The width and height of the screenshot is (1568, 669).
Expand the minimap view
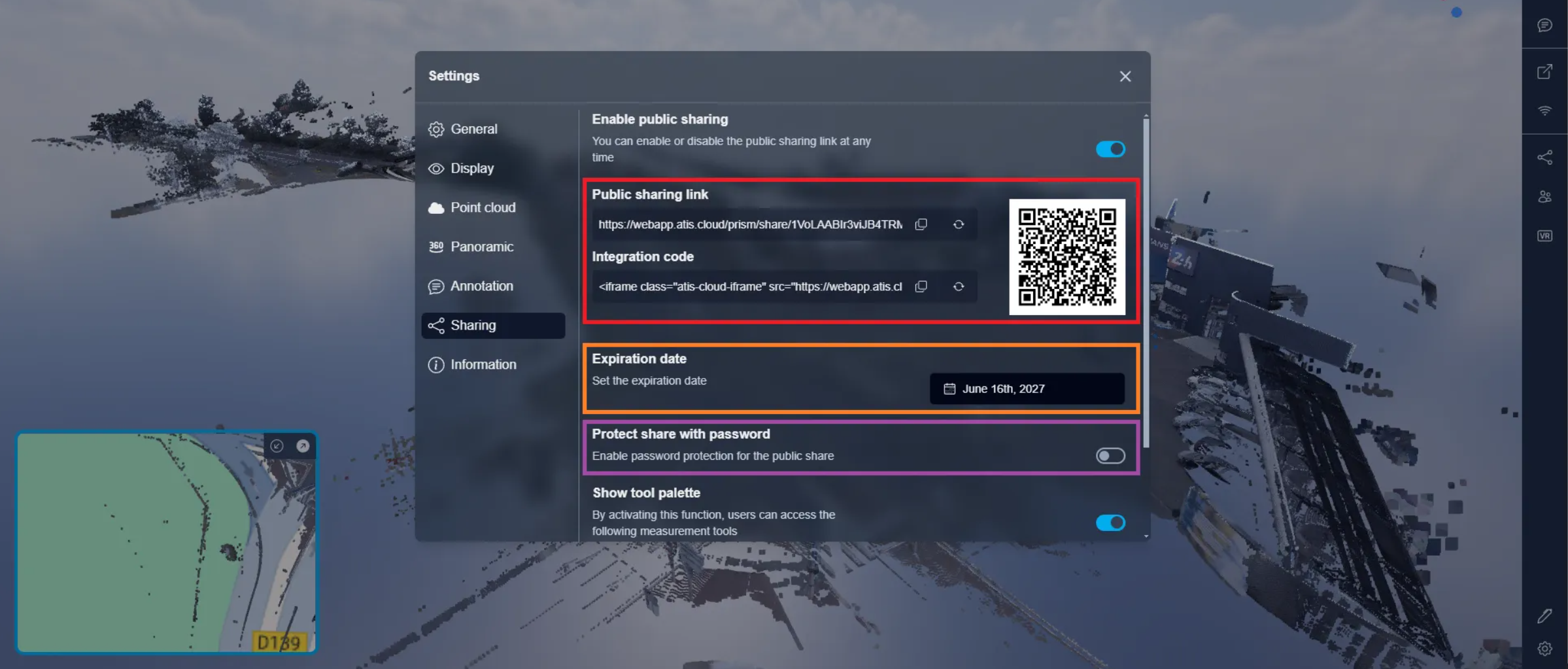(x=303, y=446)
